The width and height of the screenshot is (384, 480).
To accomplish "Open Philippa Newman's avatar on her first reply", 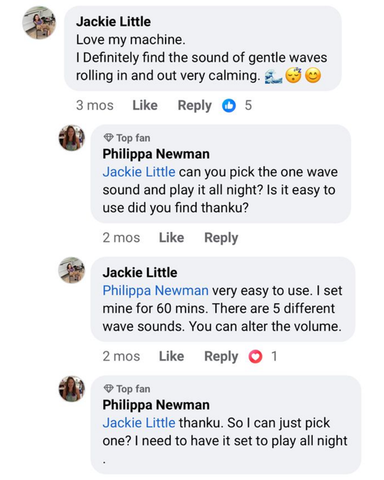I will [72, 138].
